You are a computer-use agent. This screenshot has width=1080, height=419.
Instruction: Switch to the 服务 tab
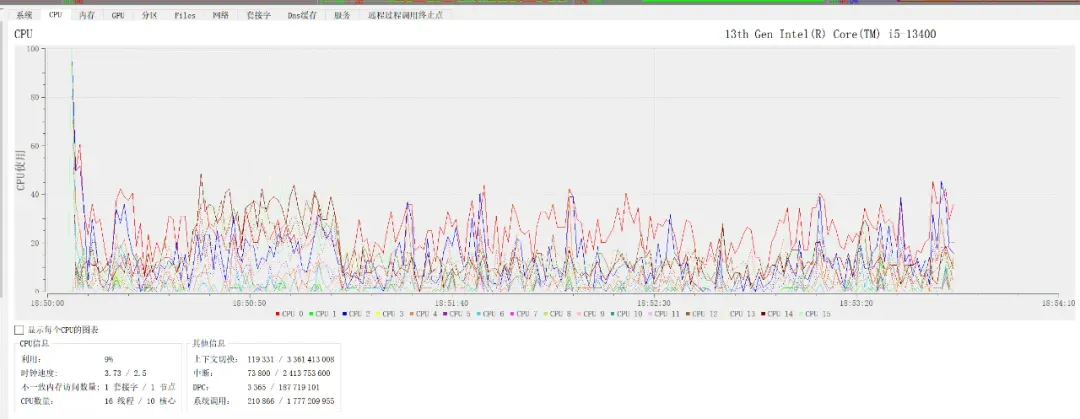coord(342,15)
